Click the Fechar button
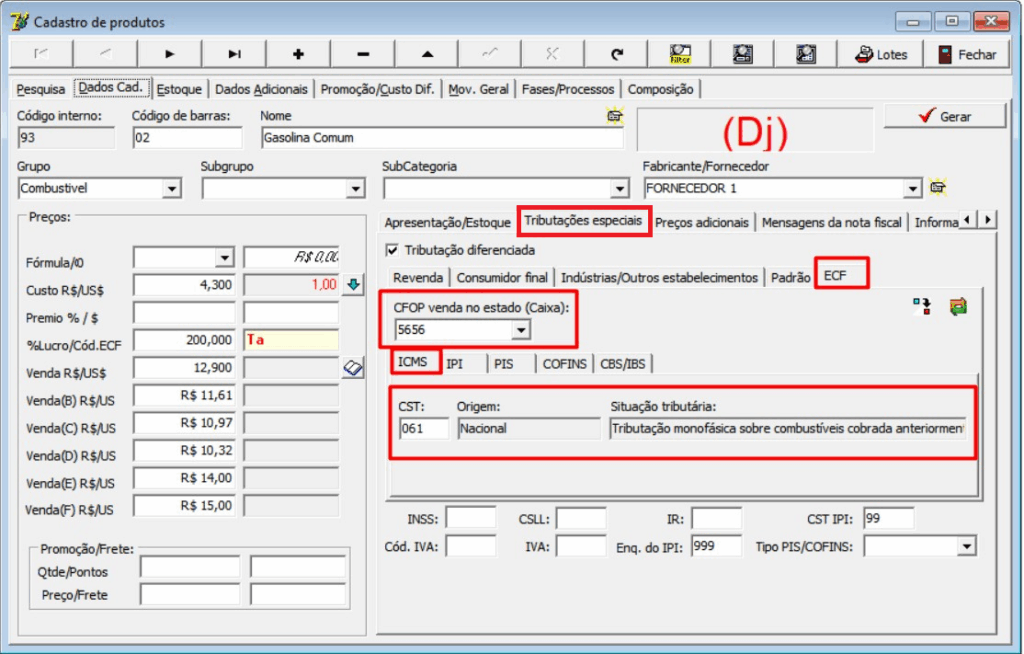Screen dimensions: 1024x654 click(x=965, y=54)
